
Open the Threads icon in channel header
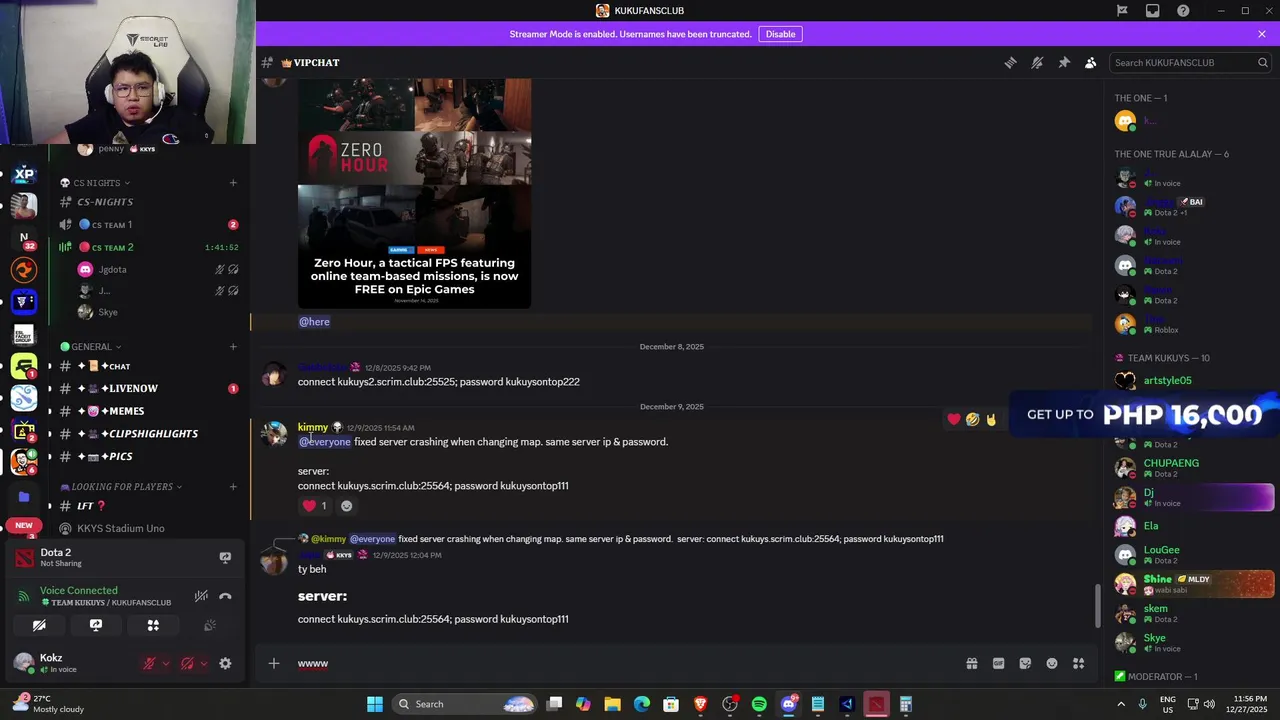point(1010,62)
